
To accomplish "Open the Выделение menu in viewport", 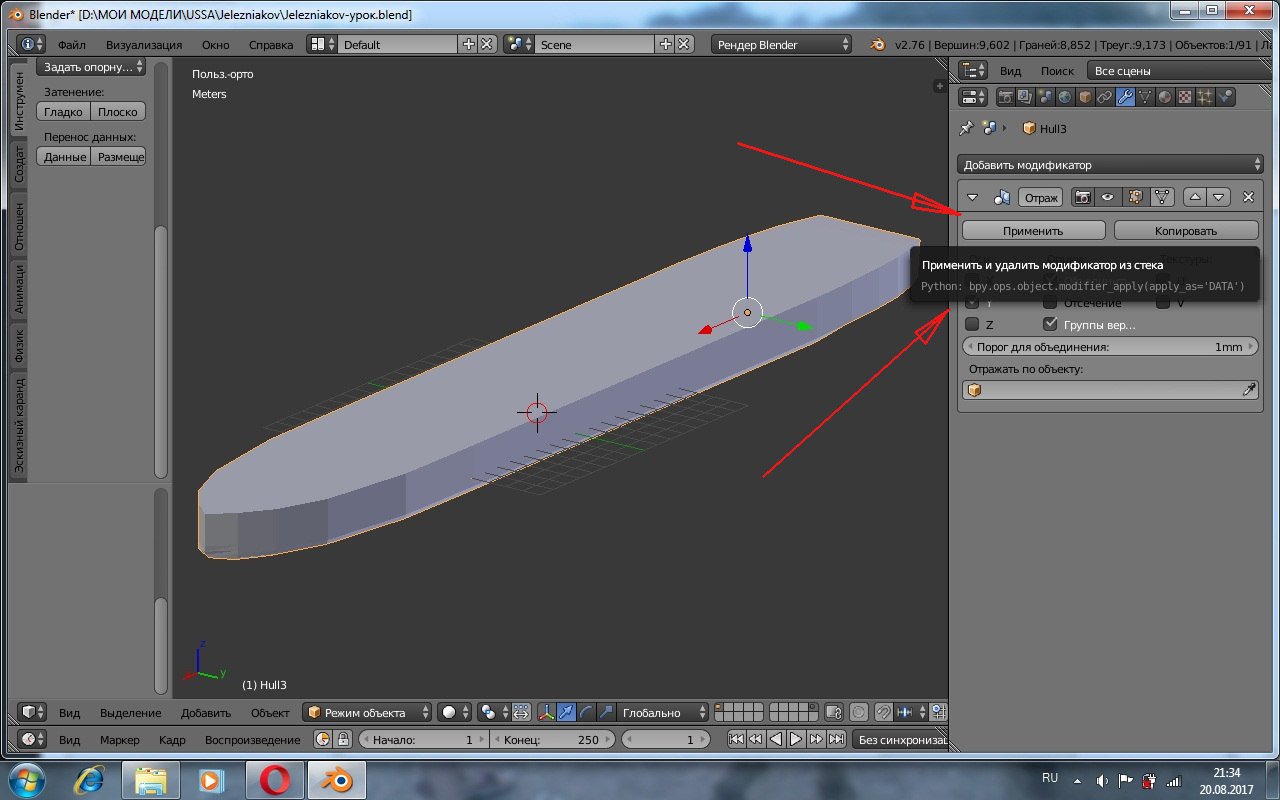I will 130,713.
